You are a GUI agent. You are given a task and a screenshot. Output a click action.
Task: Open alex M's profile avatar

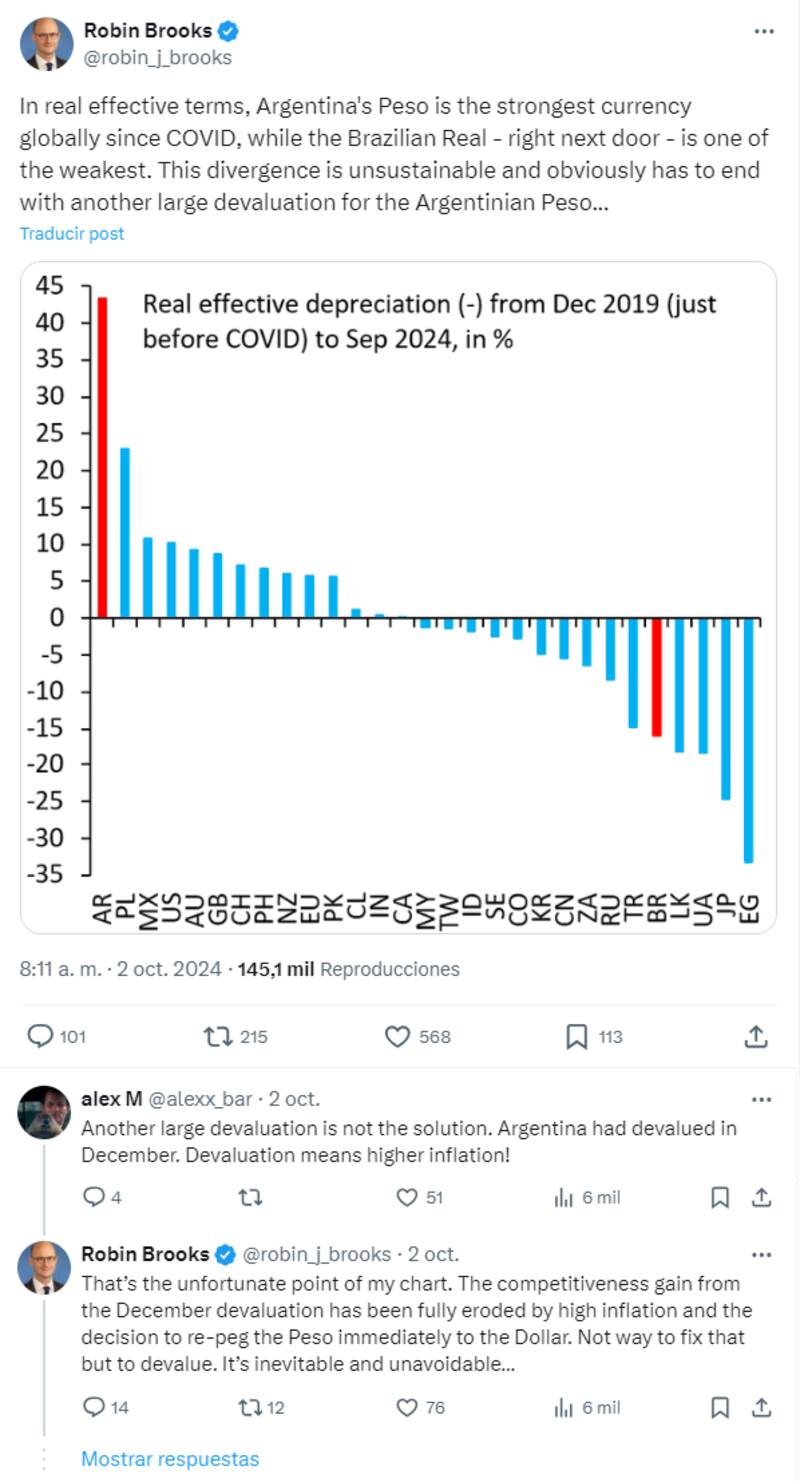click(x=44, y=1111)
